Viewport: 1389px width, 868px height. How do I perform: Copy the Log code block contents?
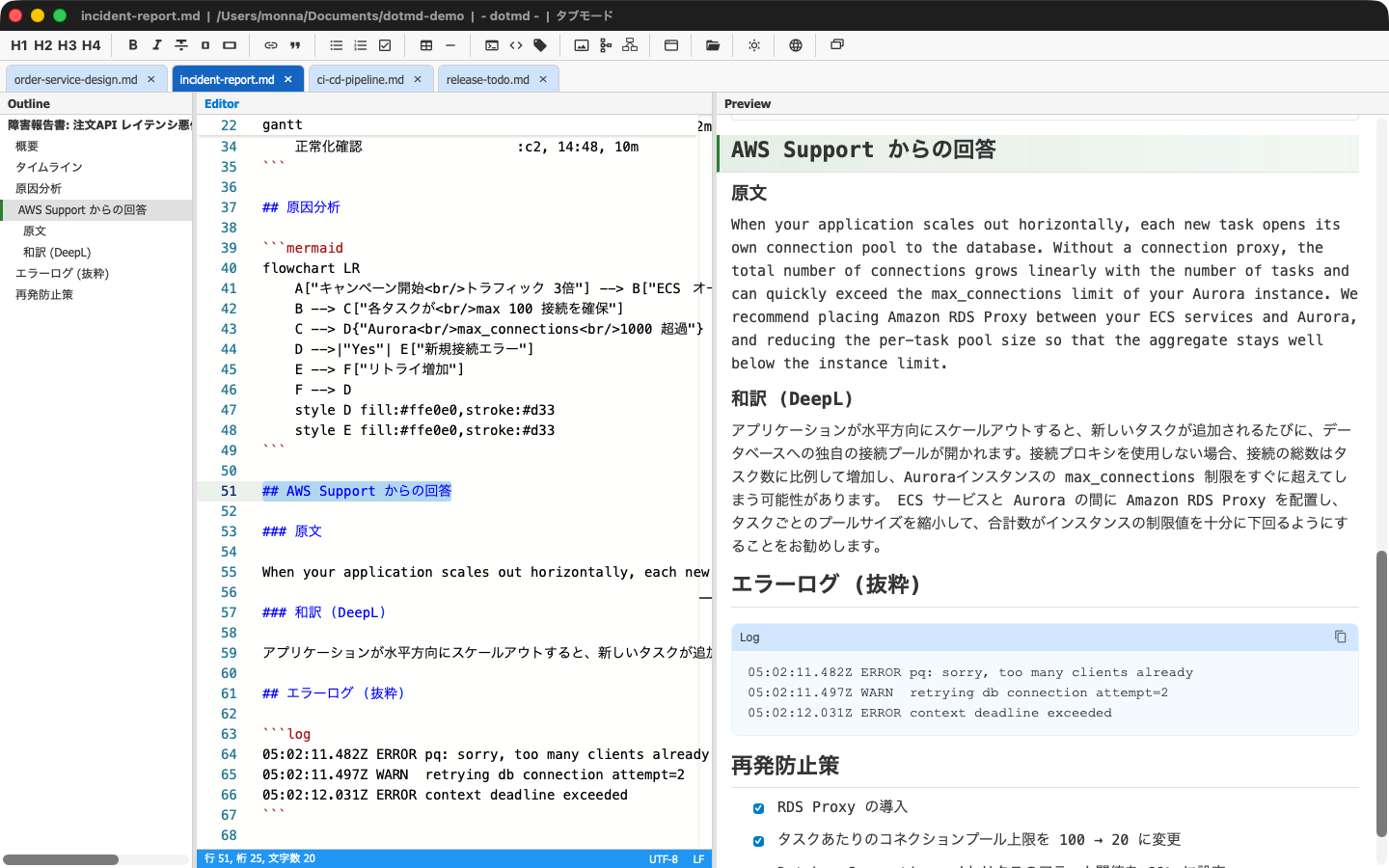(x=1341, y=637)
